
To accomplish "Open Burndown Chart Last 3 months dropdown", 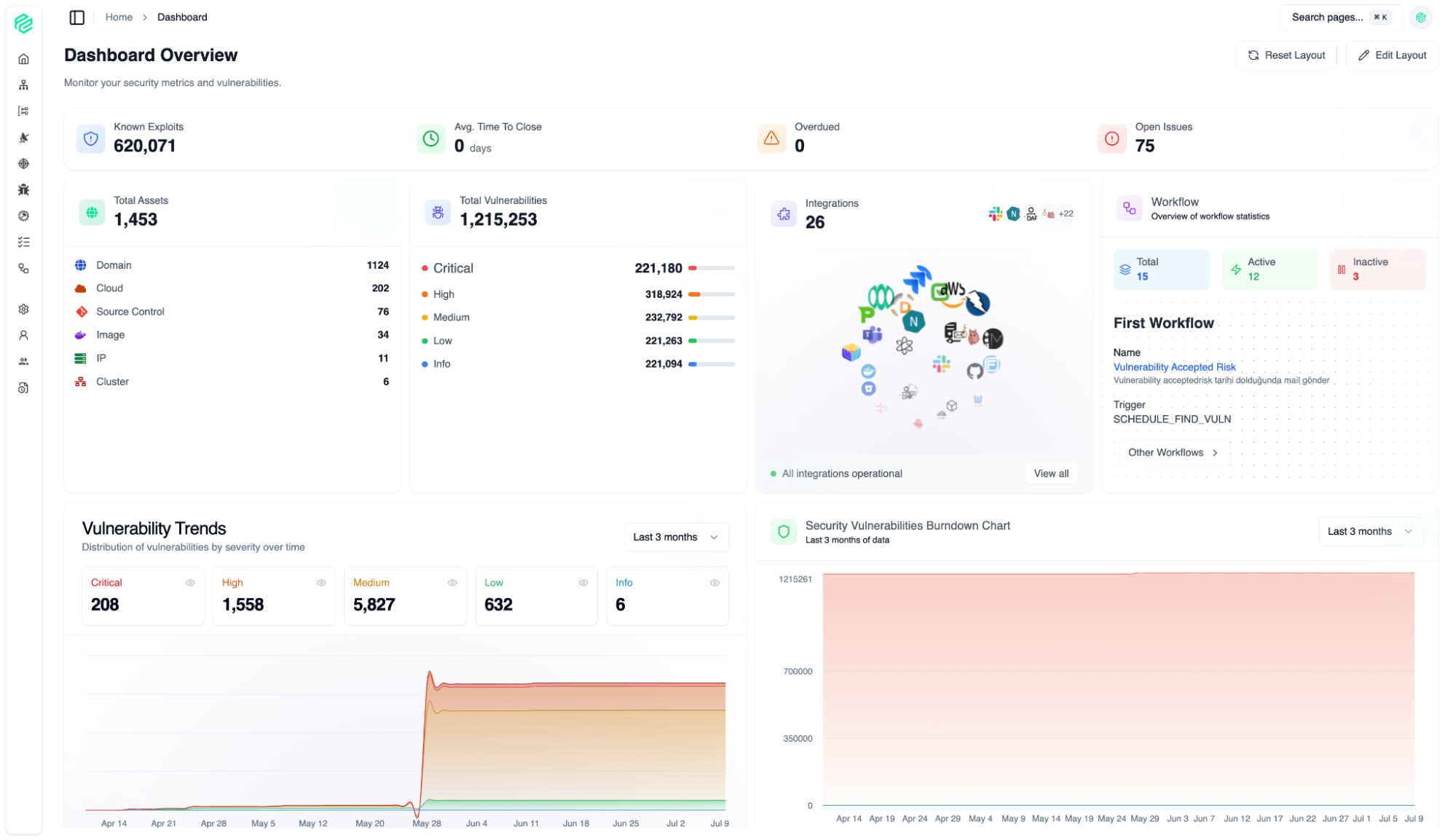I will [1369, 531].
